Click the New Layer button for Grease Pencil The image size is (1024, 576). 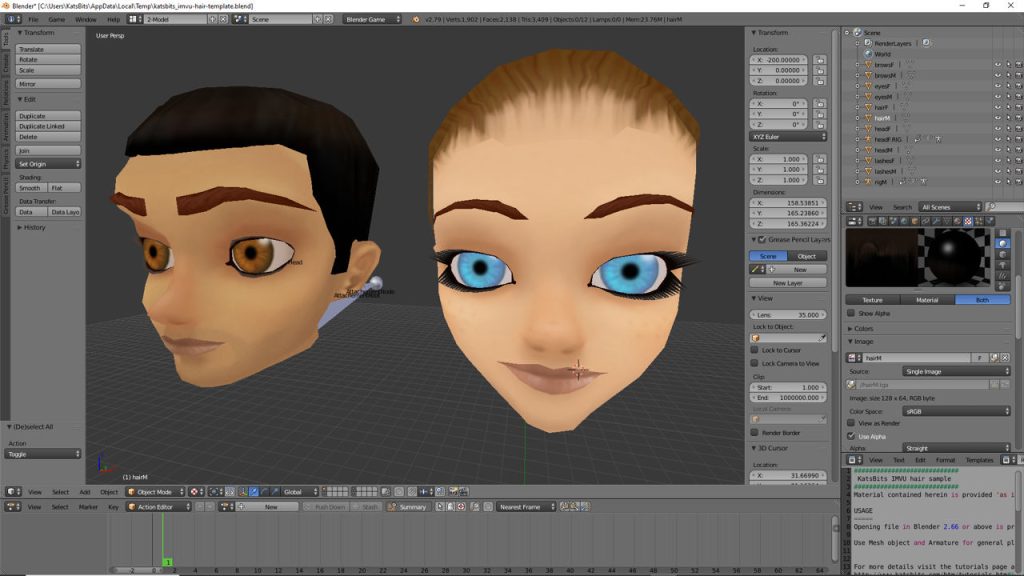coord(790,282)
